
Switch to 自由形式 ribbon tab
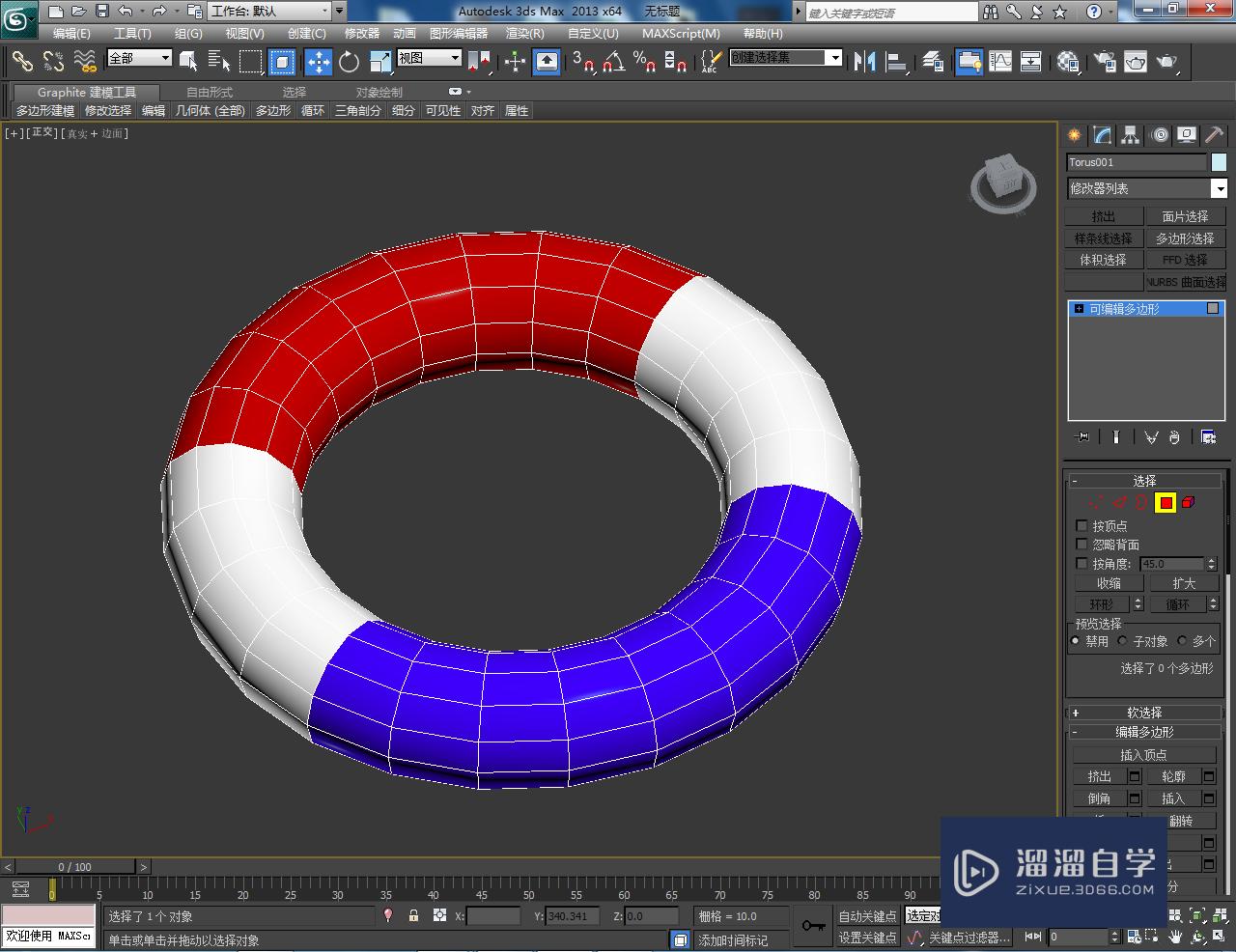pyautogui.click(x=210, y=92)
